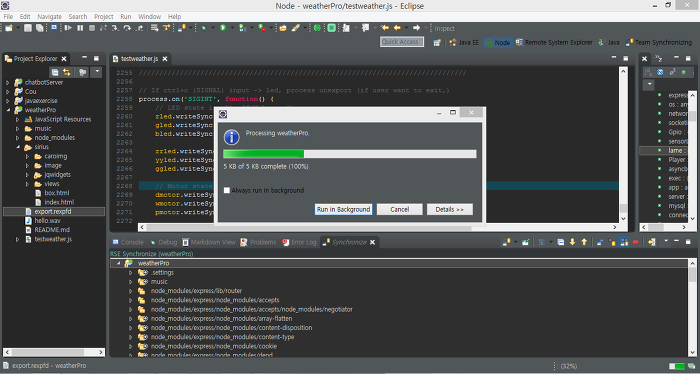Click Project Explorer horizontal scrollbar
700x374 pixels.
54,352
